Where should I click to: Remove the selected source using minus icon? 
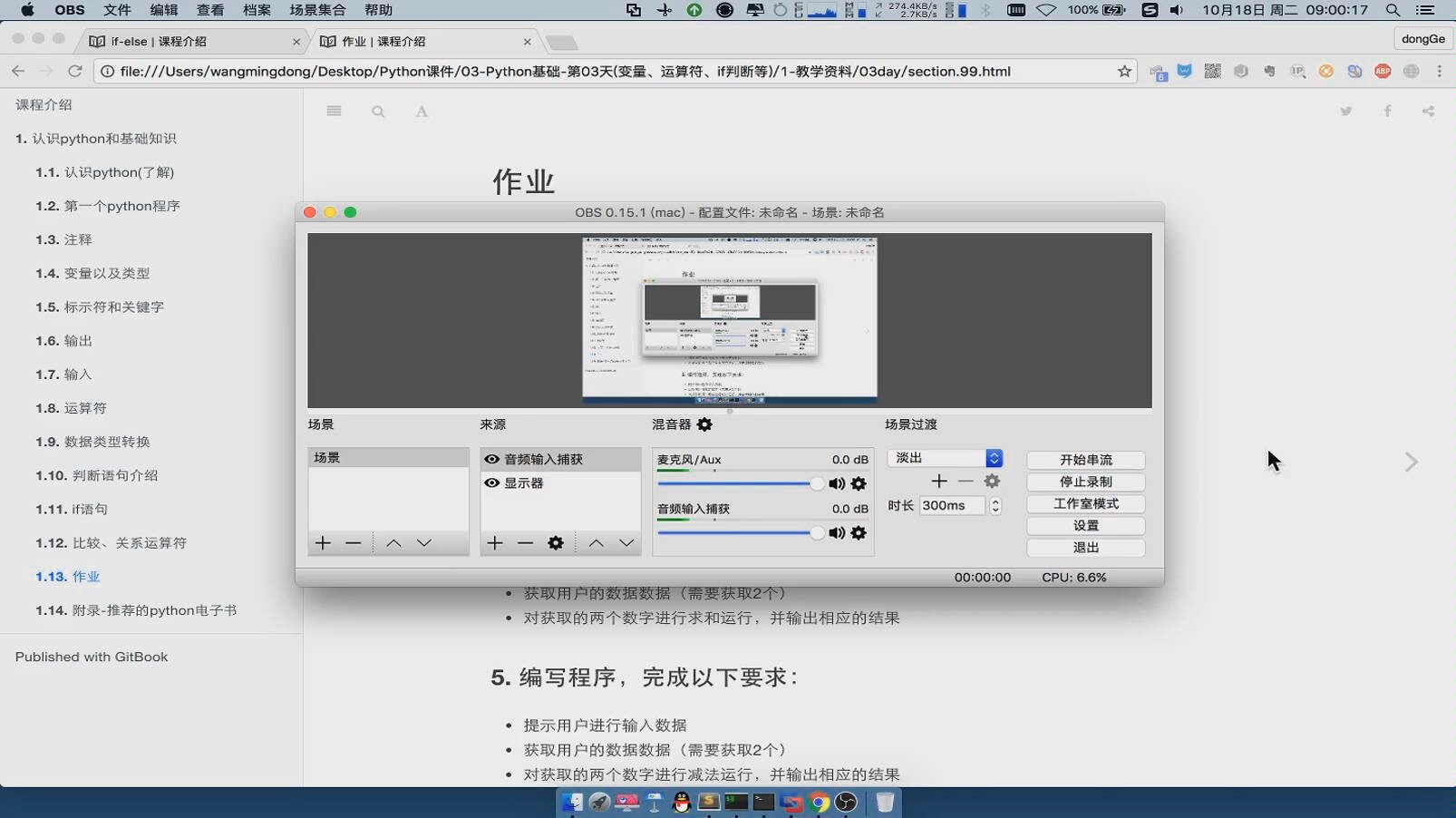tap(526, 542)
